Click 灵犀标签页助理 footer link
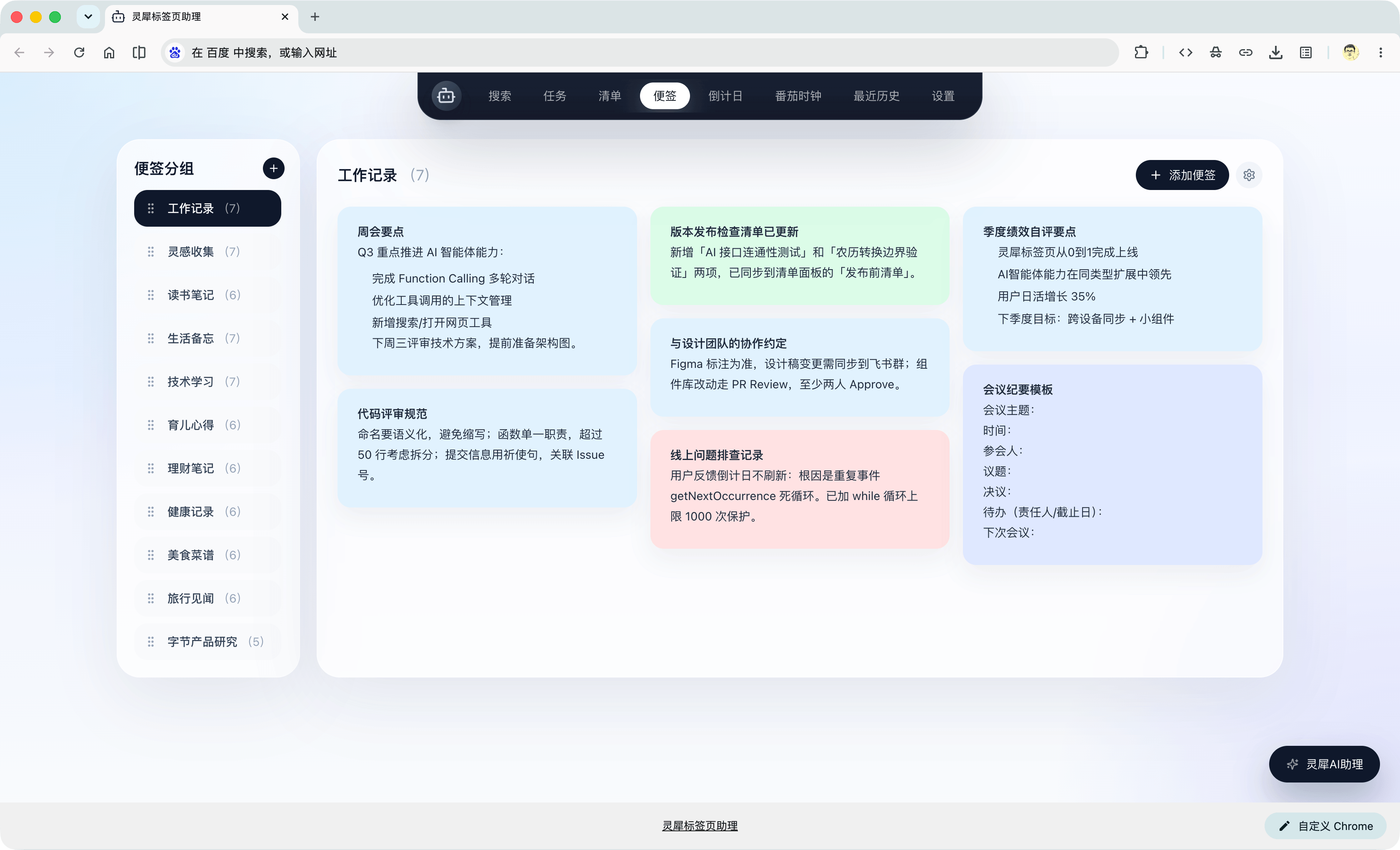 point(700,825)
